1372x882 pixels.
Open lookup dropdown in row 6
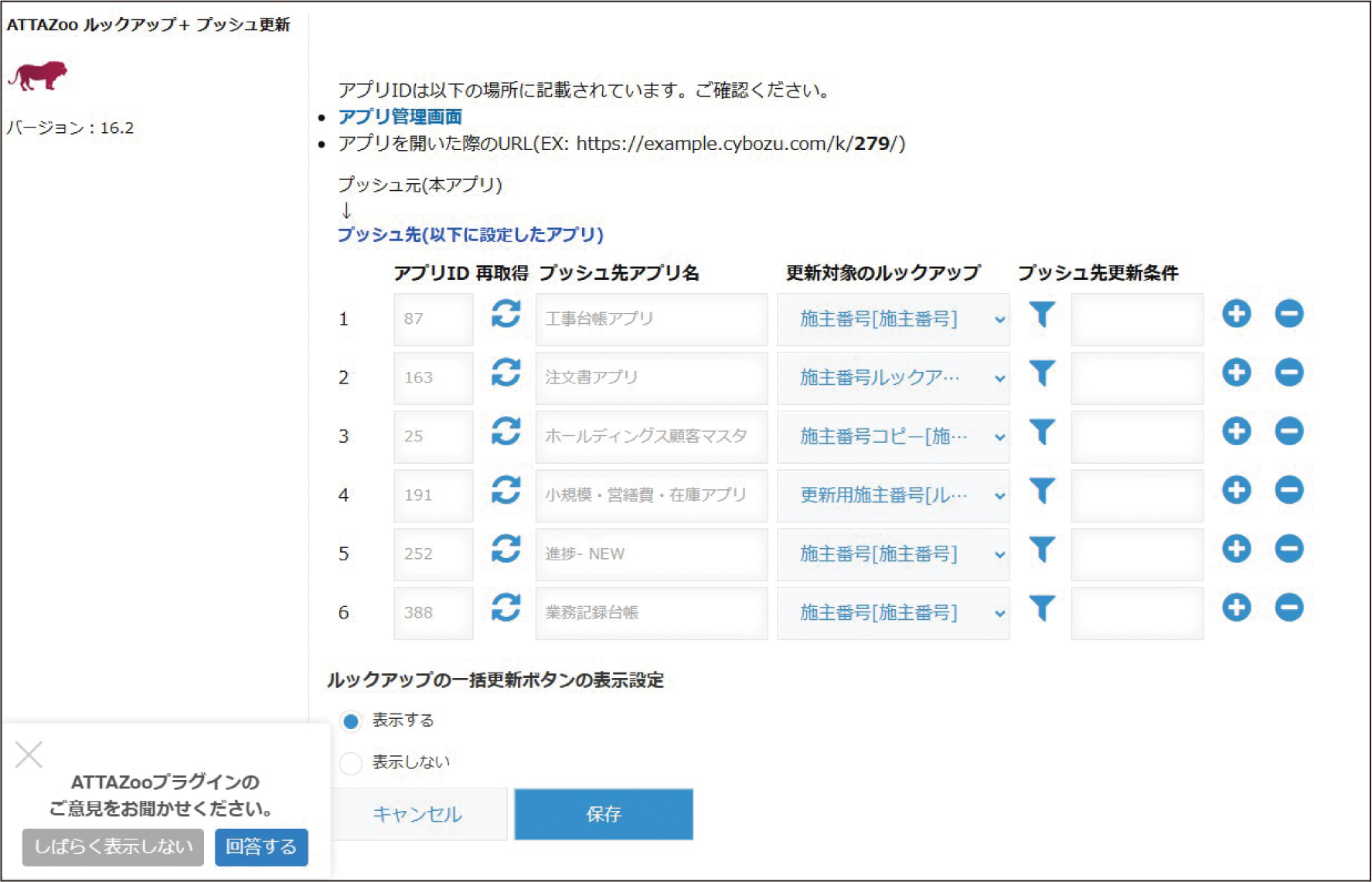894,613
